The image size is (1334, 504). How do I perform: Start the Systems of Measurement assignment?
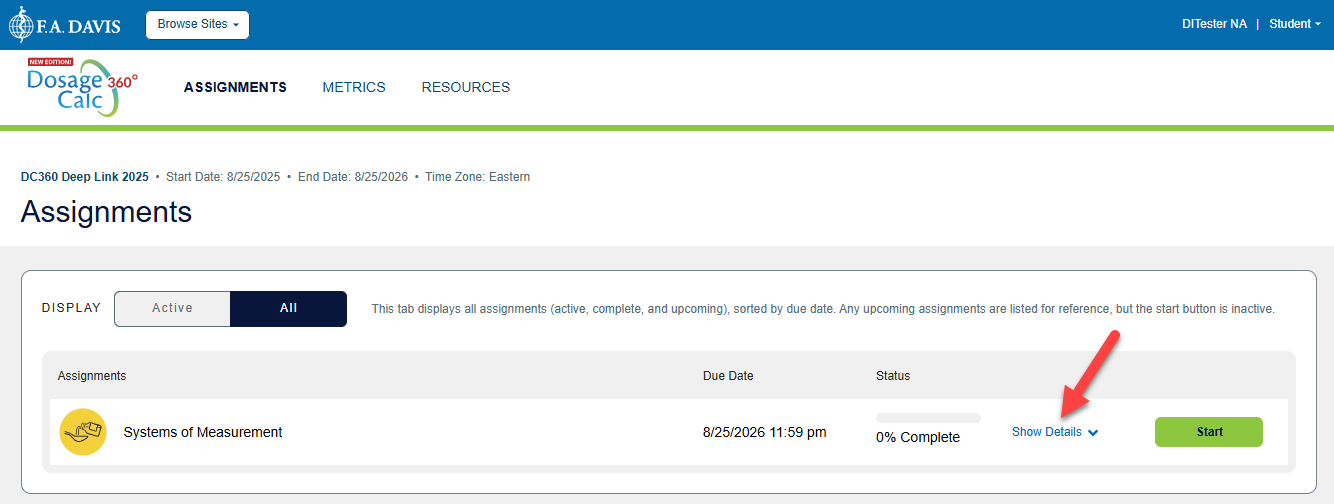point(1209,432)
